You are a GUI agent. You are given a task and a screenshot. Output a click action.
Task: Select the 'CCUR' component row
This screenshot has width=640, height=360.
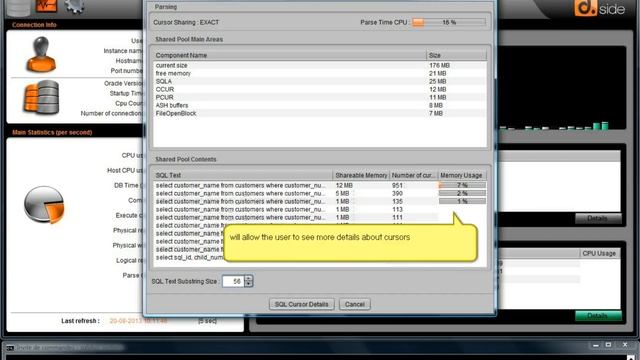point(320,89)
